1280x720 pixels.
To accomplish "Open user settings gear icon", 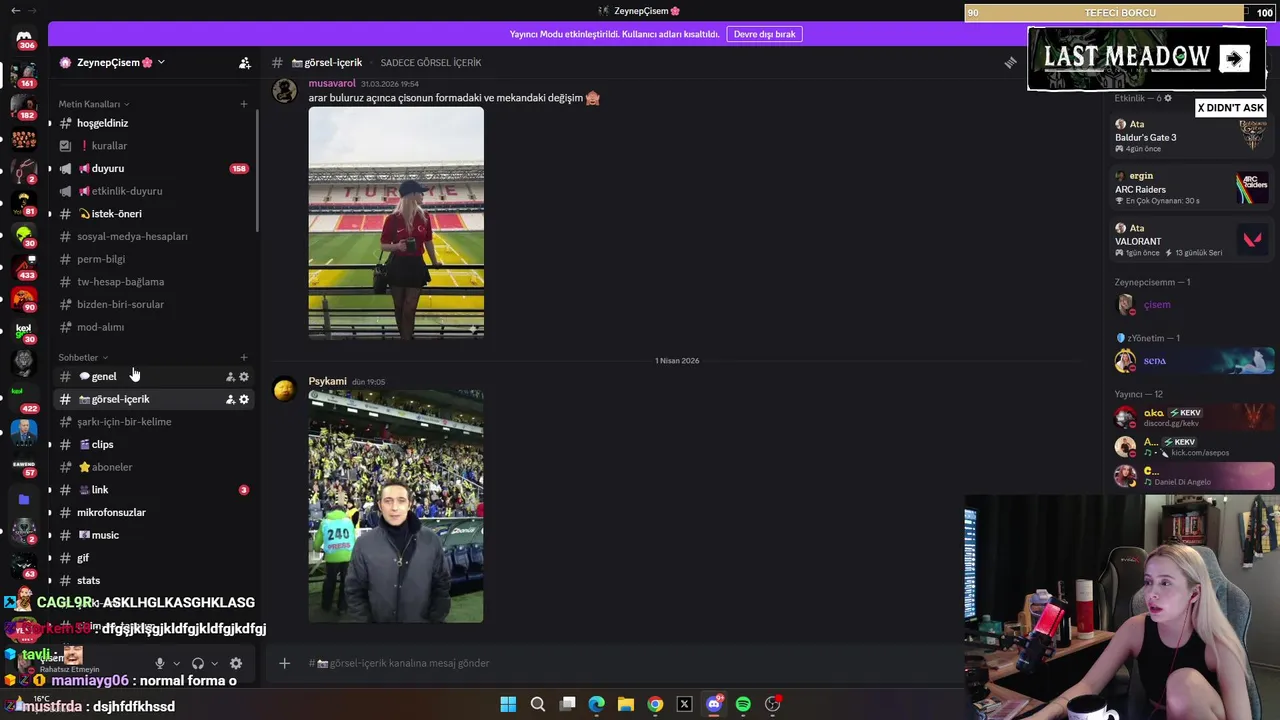I will coord(236,663).
